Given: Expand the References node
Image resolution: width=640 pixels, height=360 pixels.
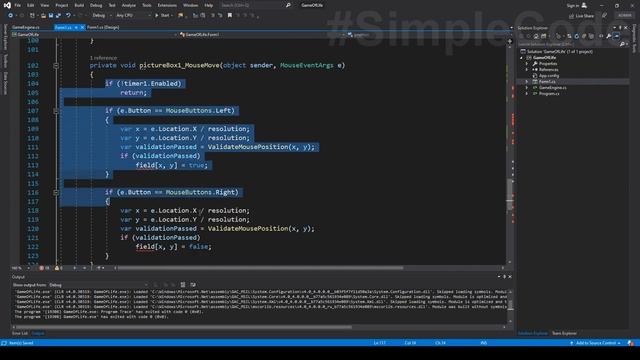Looking at the screenshot, I should (x=527, y=70).
